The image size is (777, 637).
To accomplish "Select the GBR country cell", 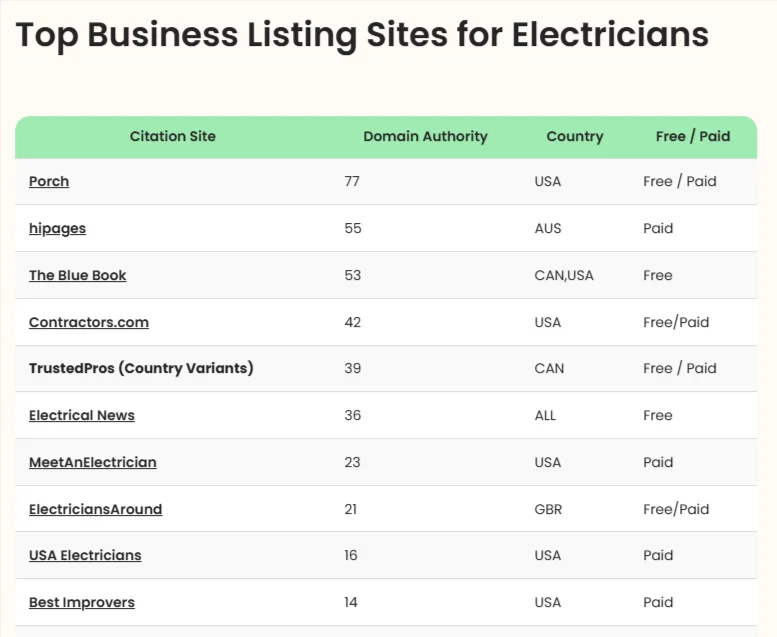I will [548, 509].
